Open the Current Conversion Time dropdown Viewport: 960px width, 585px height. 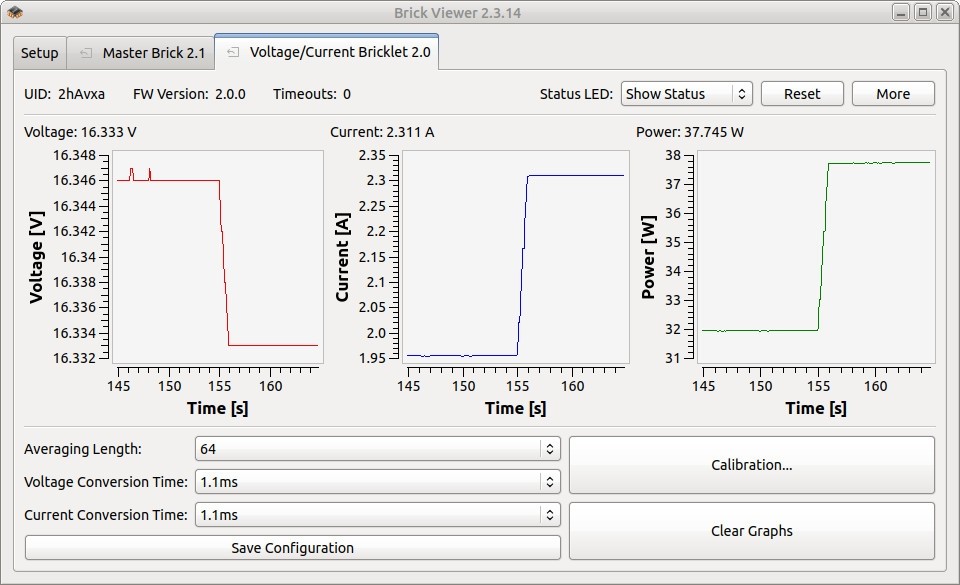(378, 515)
